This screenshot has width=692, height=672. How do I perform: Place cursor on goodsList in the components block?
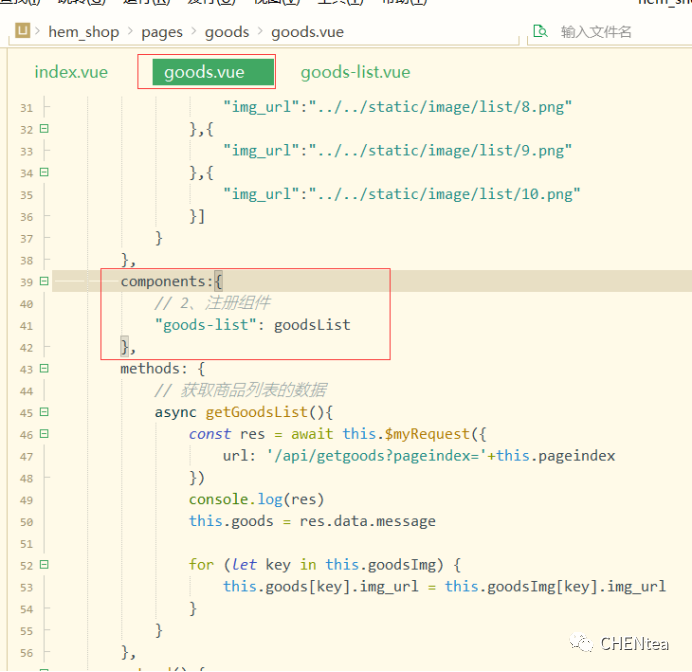pos(312,325)
